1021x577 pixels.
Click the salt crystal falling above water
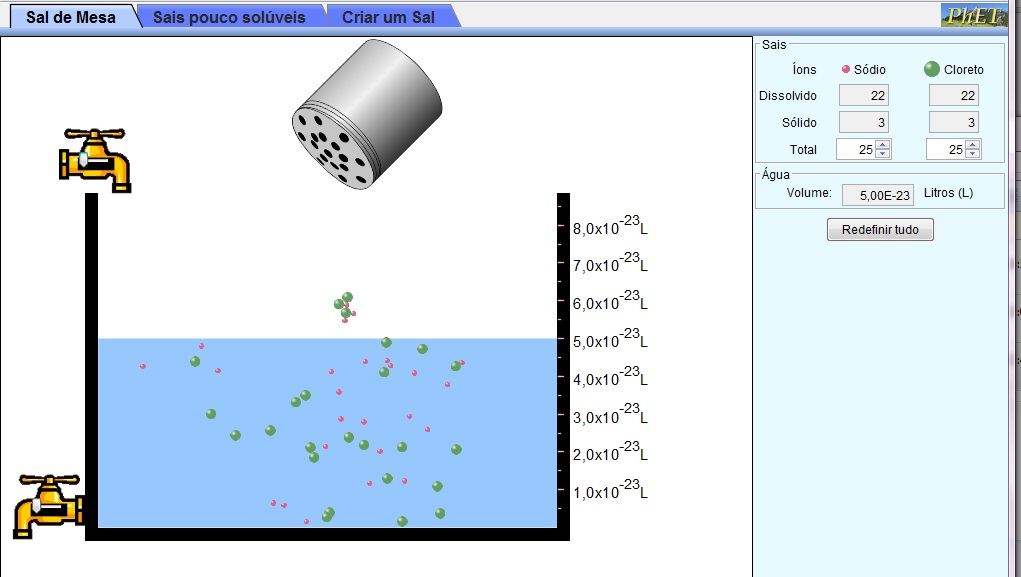coord(345,305)
